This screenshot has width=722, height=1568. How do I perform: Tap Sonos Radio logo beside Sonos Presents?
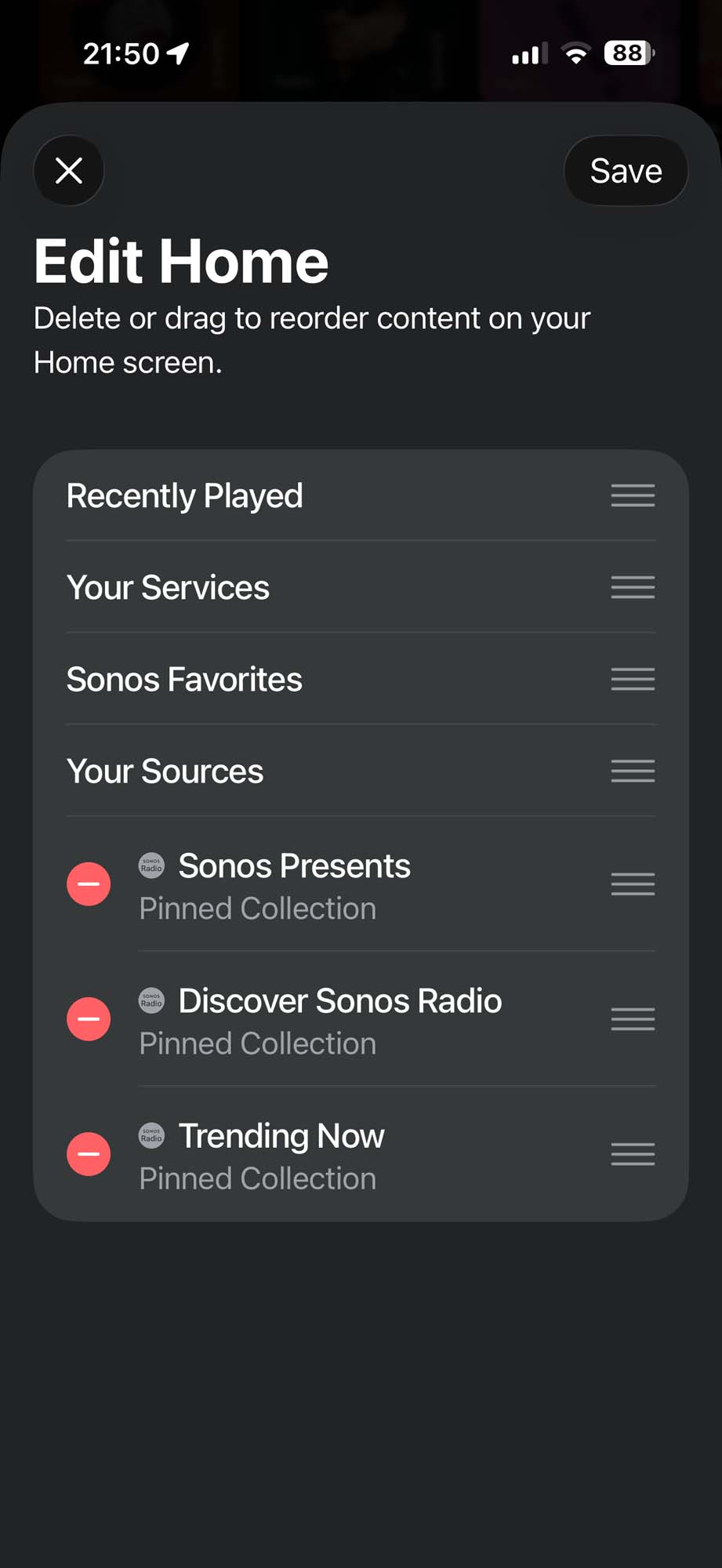(151, 865)
